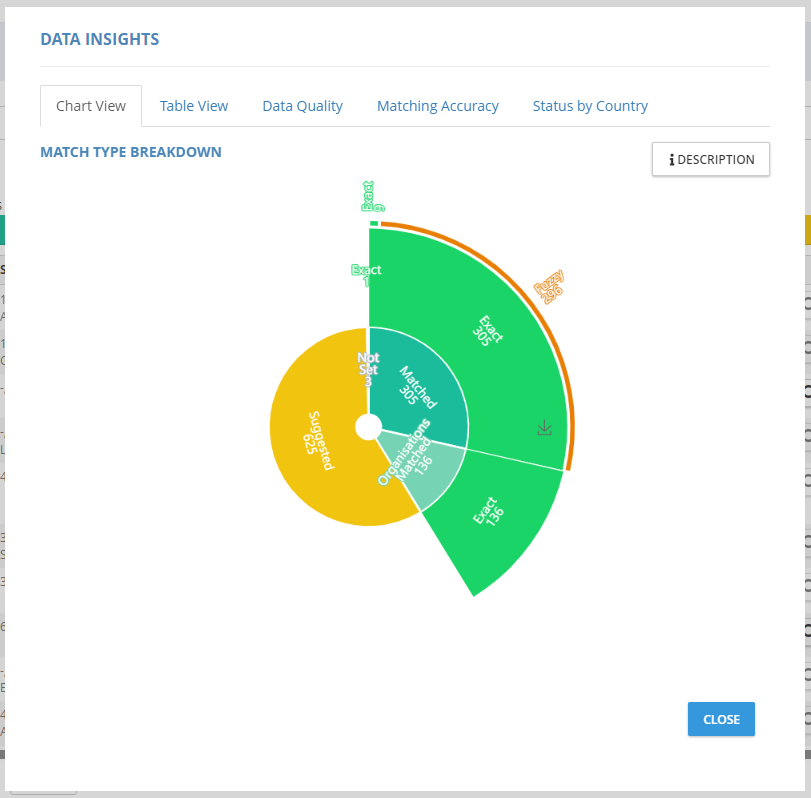The image size is (811, 798).
Task: Click the small Exact 9 green block
Action: (374, 223)
